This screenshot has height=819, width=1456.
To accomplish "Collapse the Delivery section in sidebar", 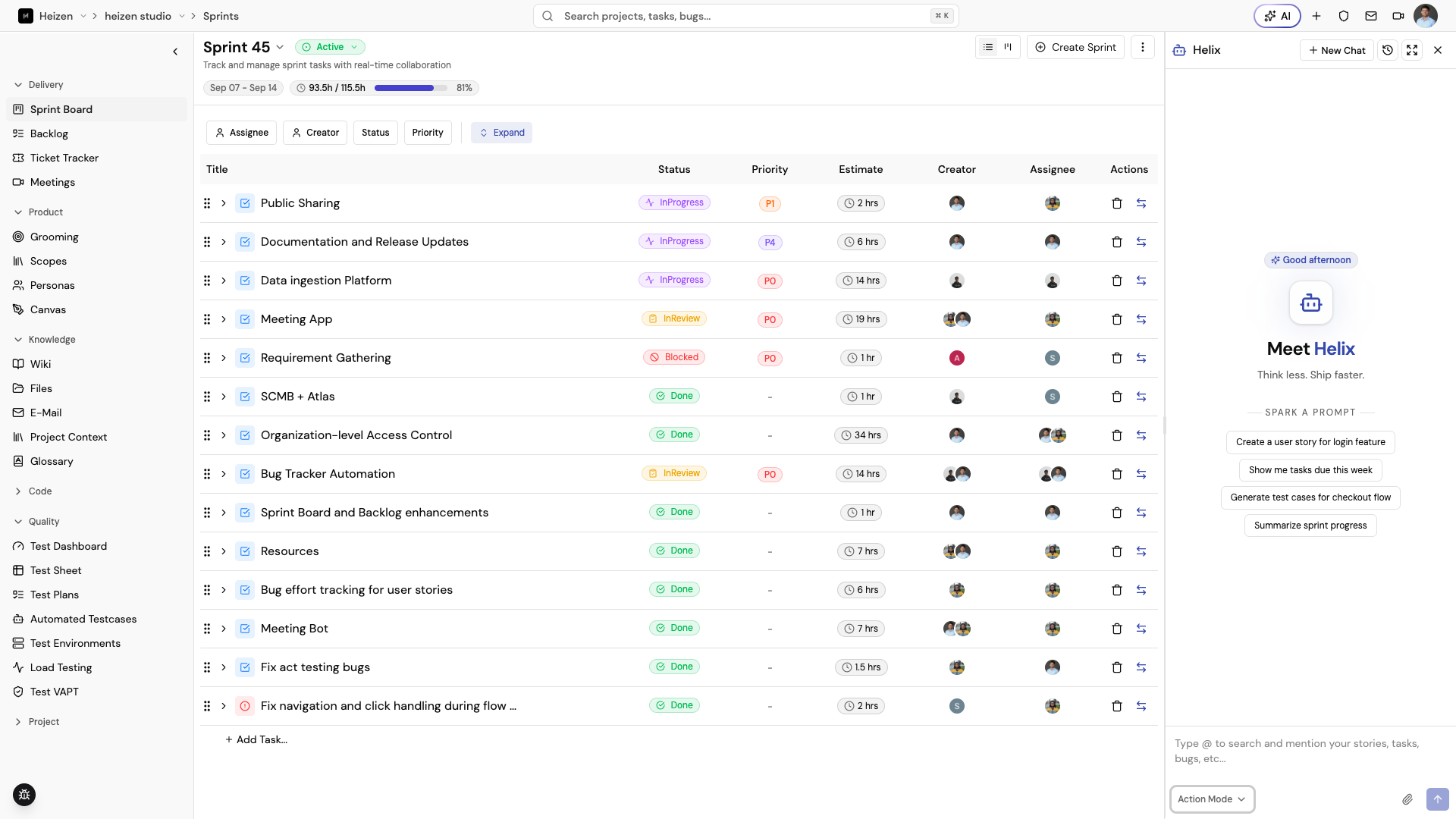I will click(38, 85).
